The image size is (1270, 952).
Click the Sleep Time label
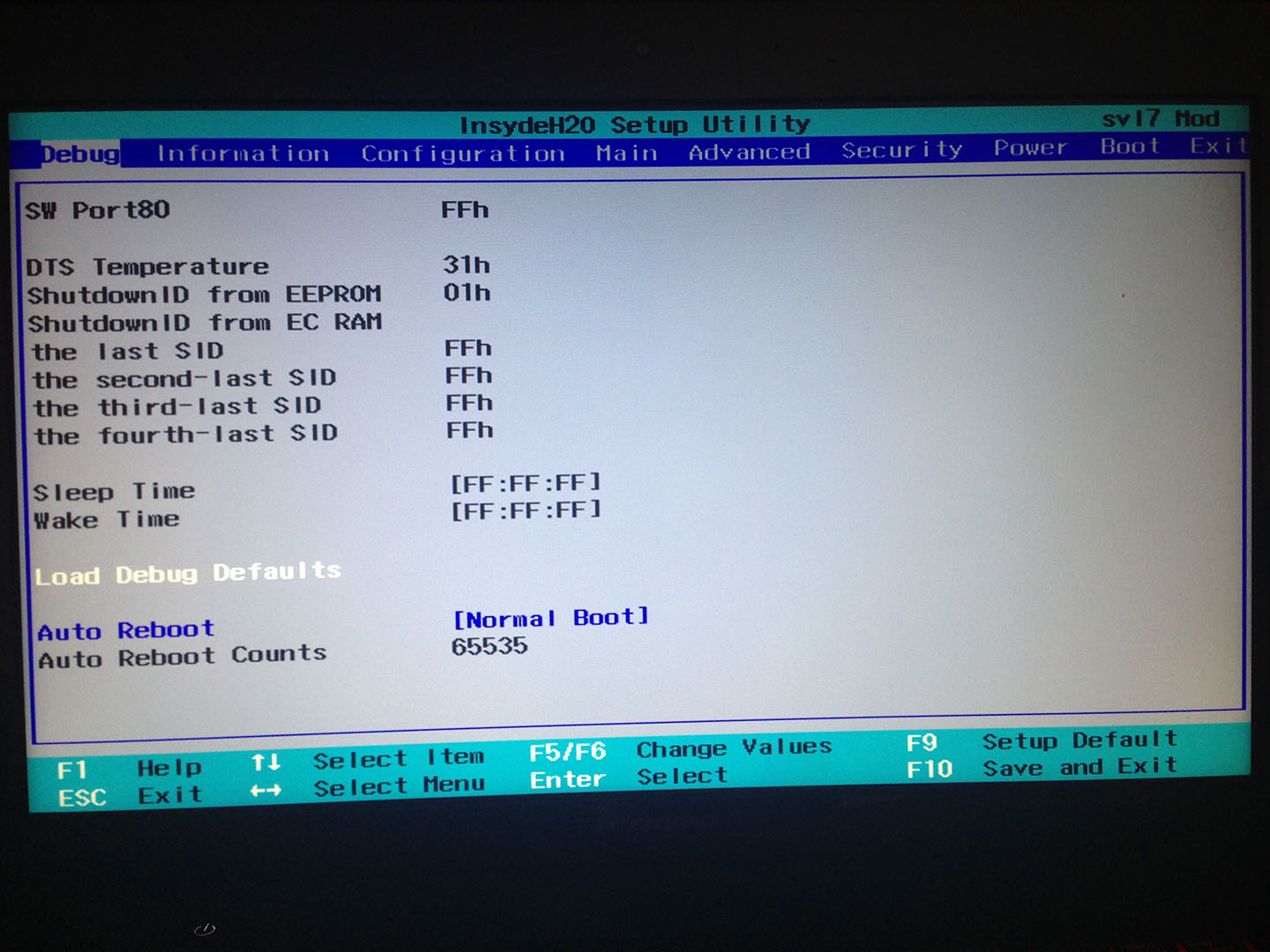tap(115, 492)
